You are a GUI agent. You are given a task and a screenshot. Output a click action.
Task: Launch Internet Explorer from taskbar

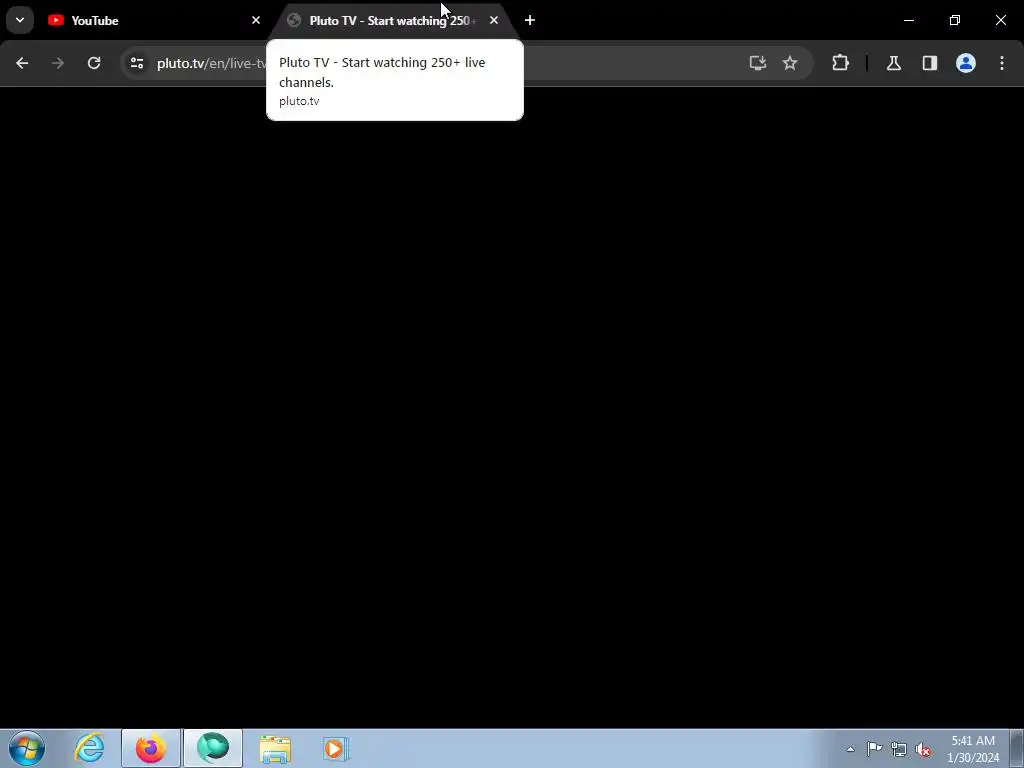click(89, 748)
